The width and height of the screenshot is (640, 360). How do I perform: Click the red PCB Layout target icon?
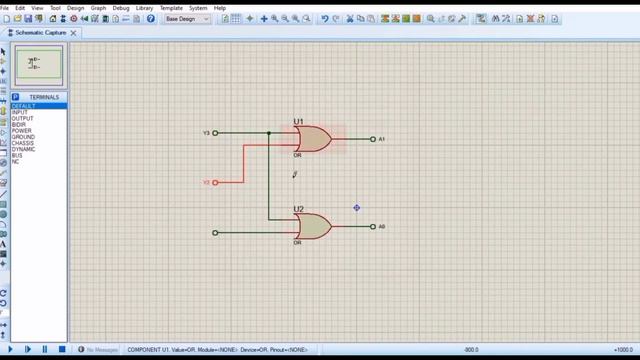(73, 19)
